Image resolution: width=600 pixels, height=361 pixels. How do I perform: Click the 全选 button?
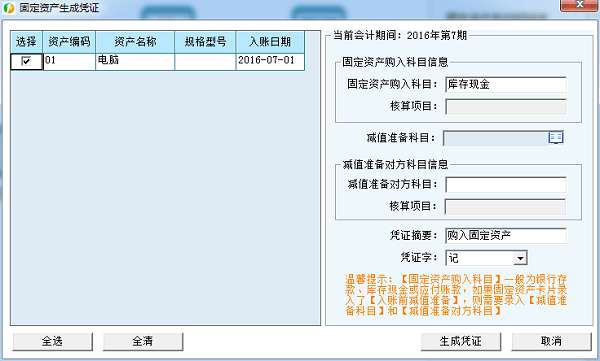point(52,341)
